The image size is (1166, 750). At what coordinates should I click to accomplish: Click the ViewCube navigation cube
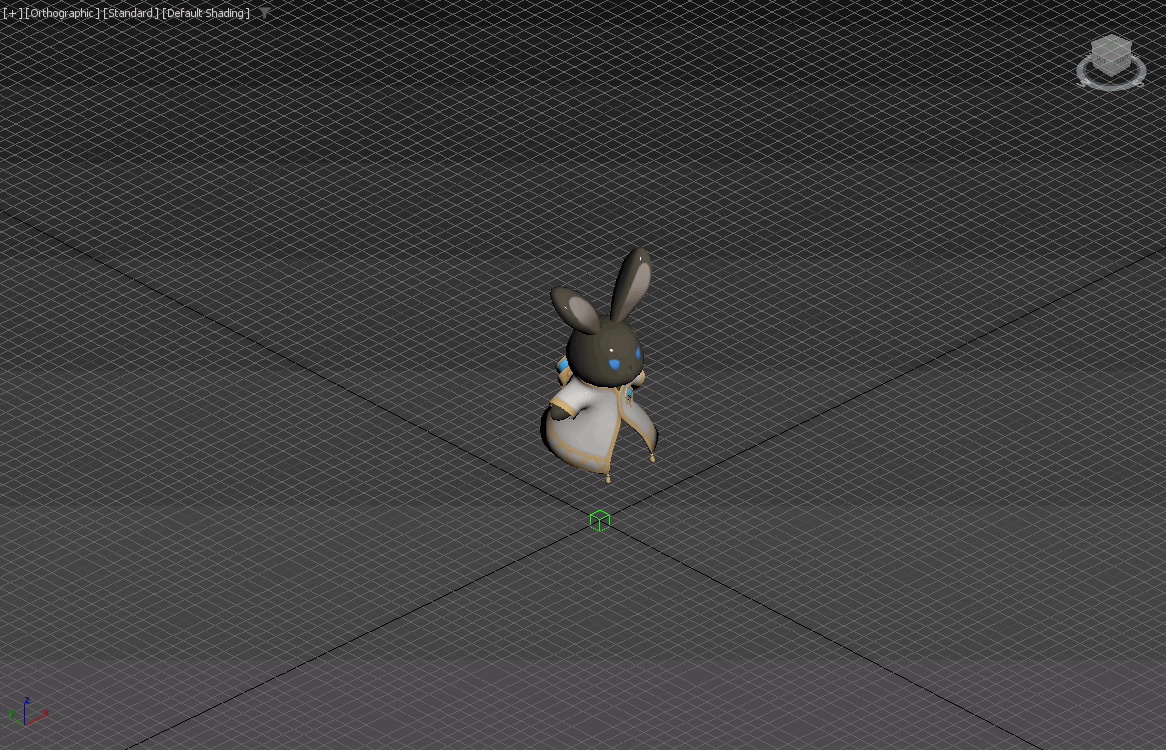pos(1111,54)
